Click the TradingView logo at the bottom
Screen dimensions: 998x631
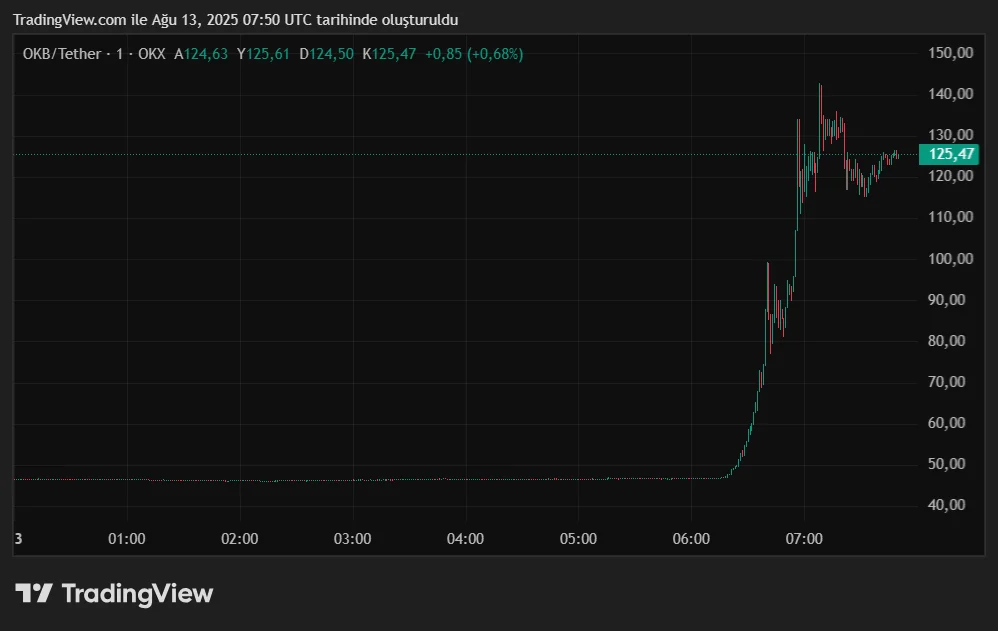coord(114,593)
